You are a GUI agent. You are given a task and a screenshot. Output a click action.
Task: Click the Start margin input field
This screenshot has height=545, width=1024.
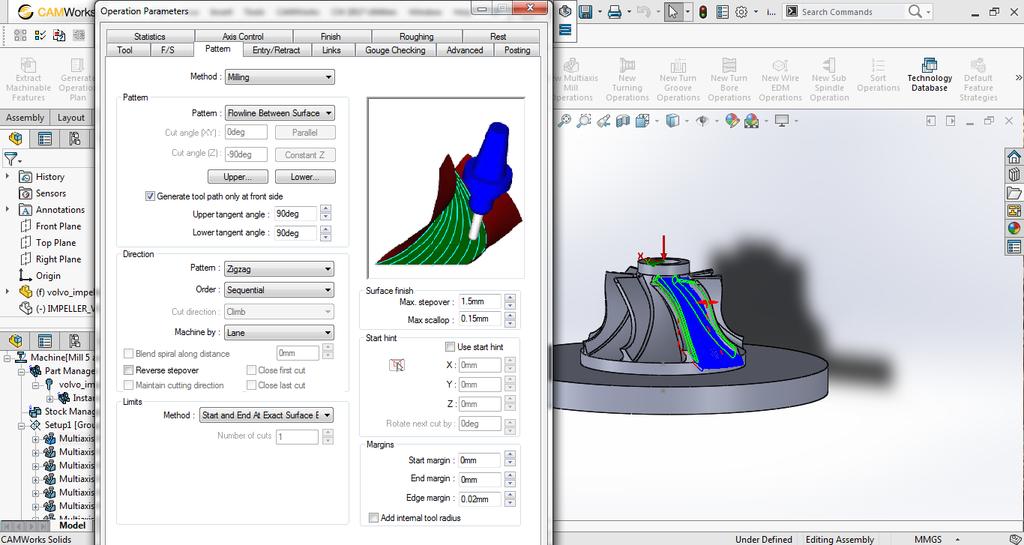479,460
